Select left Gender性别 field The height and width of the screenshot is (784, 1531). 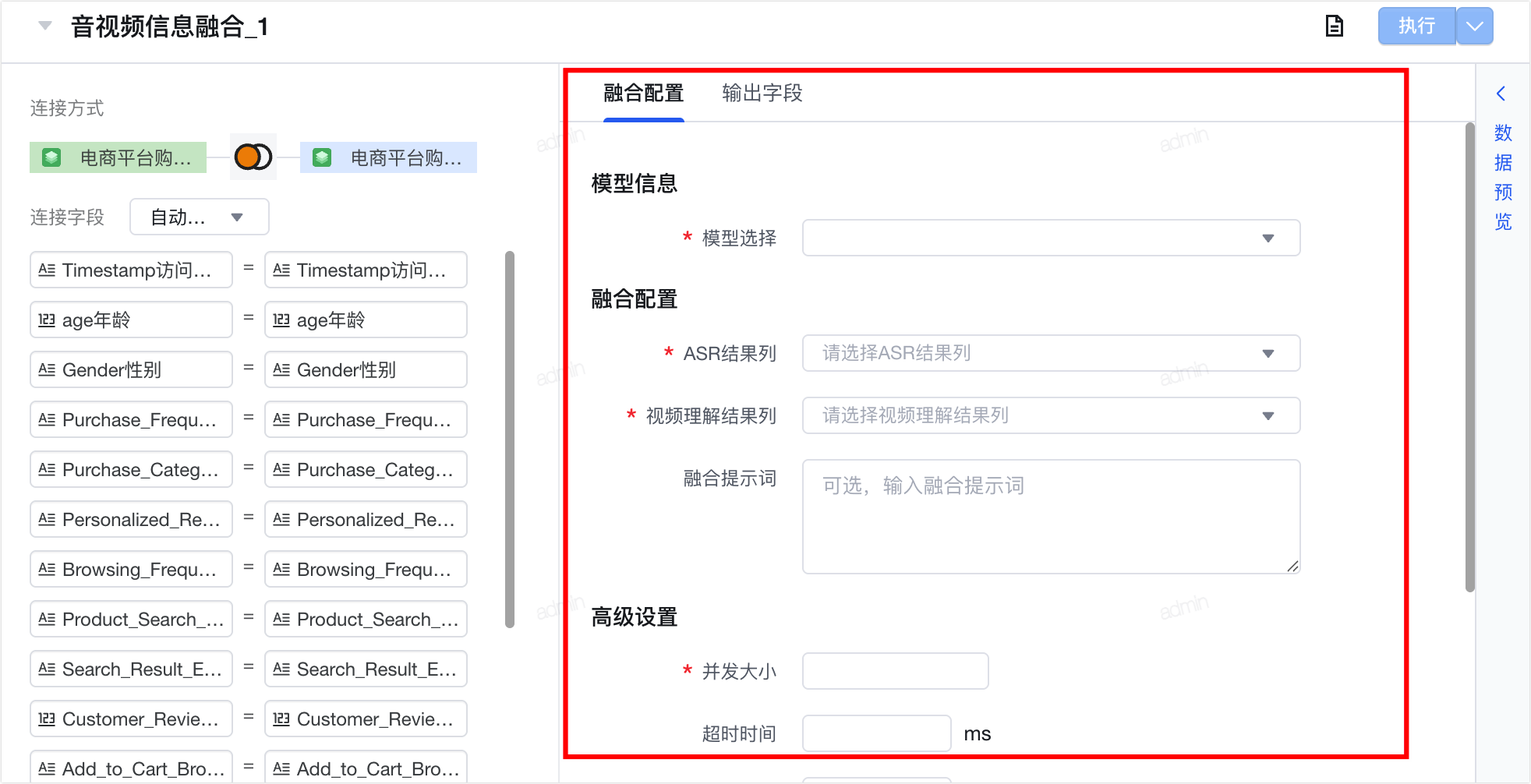pyautogui.click(x=131, y=369)
